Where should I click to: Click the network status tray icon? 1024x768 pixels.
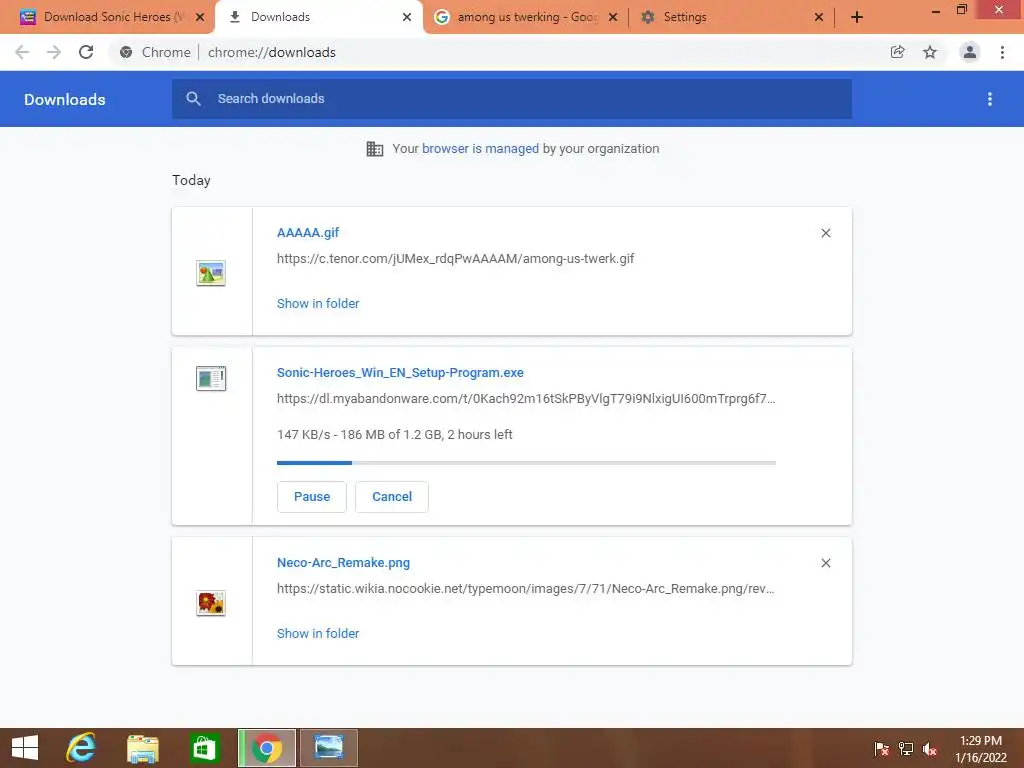click(x=905, y=749)
